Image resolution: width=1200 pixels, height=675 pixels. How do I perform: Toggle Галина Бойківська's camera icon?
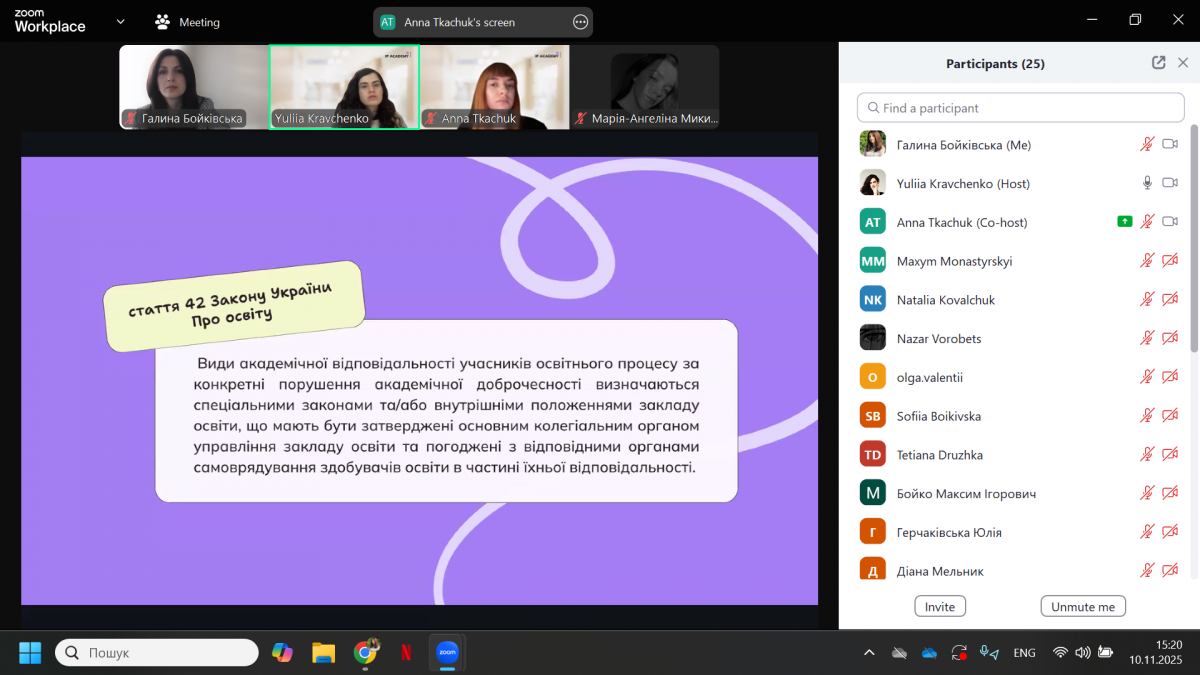pyautogui.click(x=1170, y=145)
